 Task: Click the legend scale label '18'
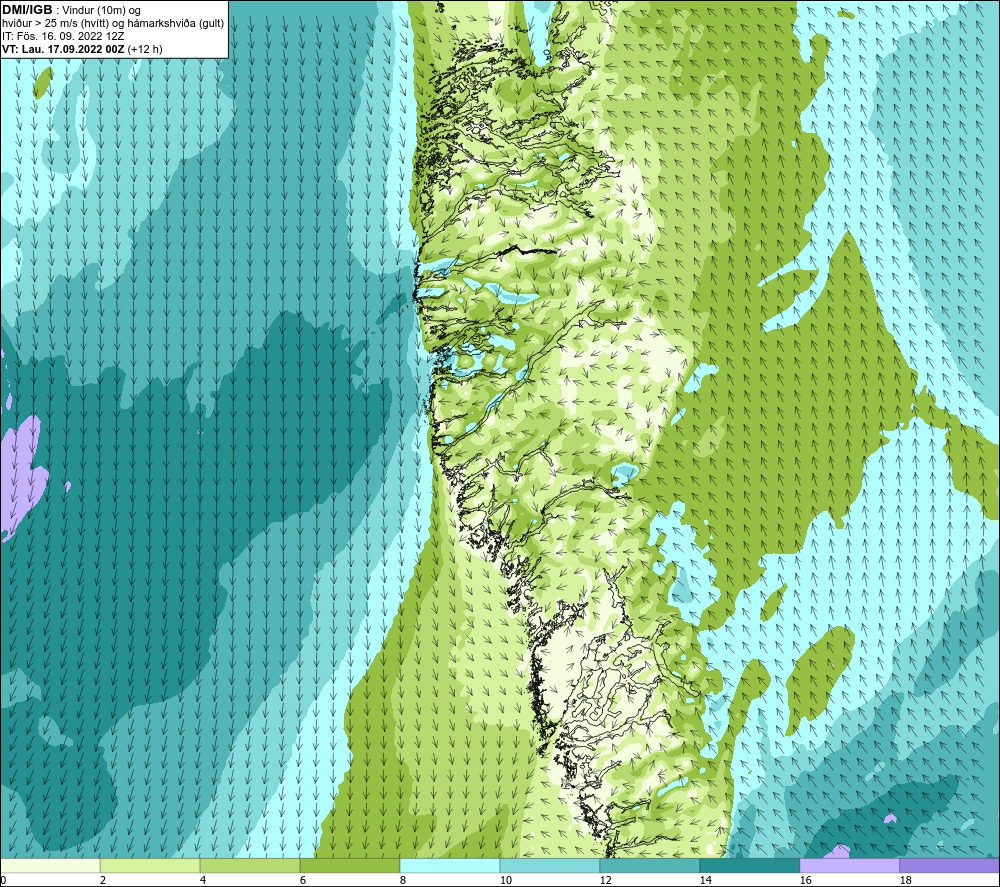pos(906,881)
